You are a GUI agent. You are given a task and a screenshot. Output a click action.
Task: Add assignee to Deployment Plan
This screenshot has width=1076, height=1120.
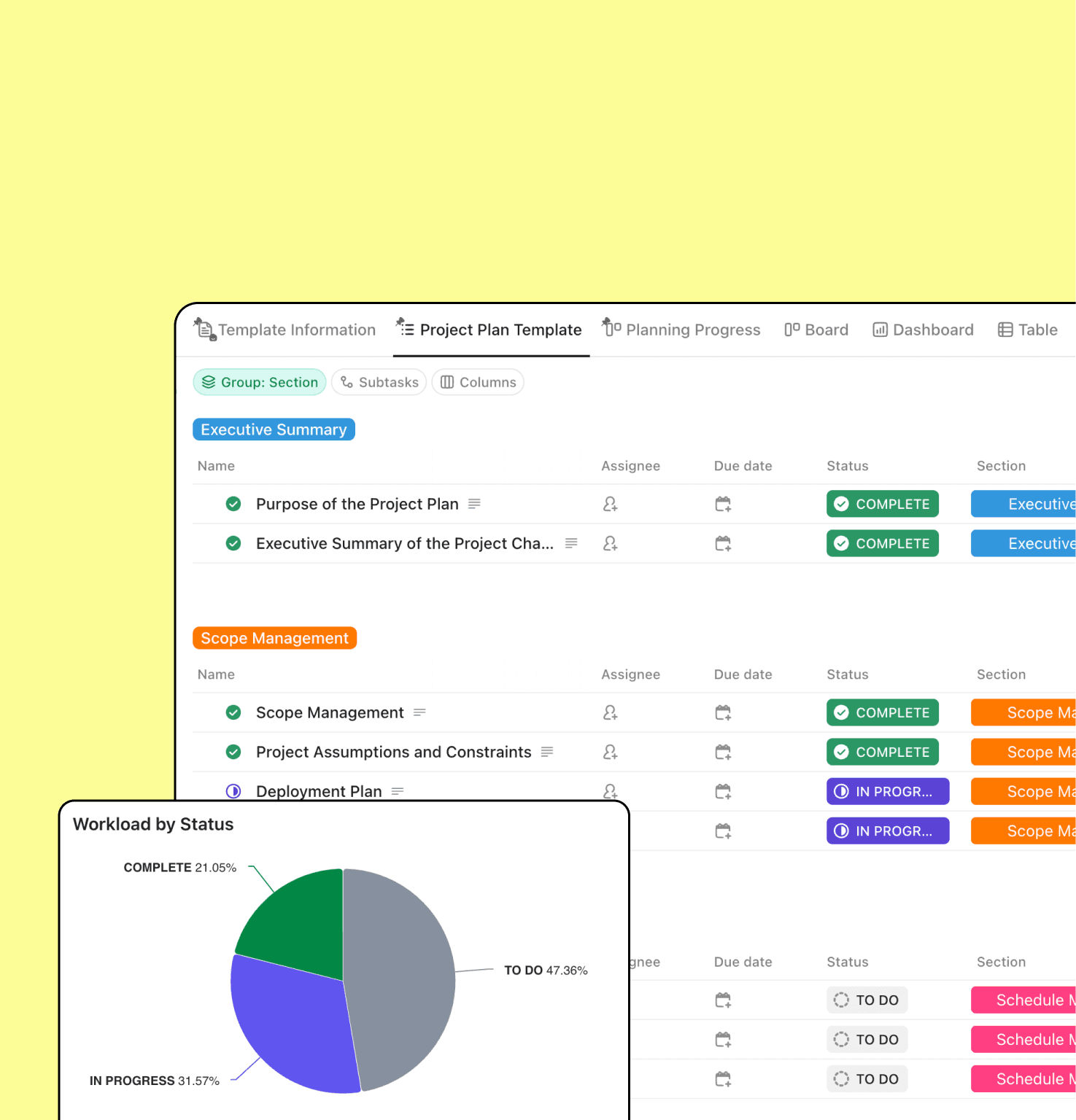[611, 791]
